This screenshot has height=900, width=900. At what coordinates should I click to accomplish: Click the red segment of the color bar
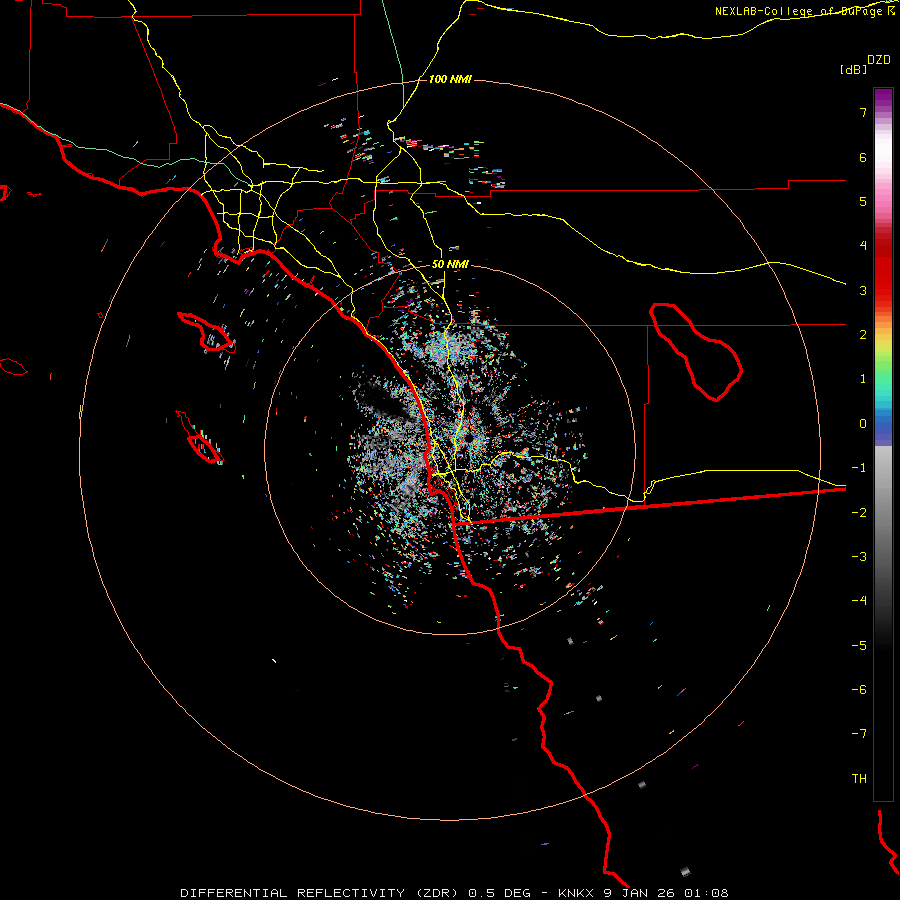click(883, 270)
